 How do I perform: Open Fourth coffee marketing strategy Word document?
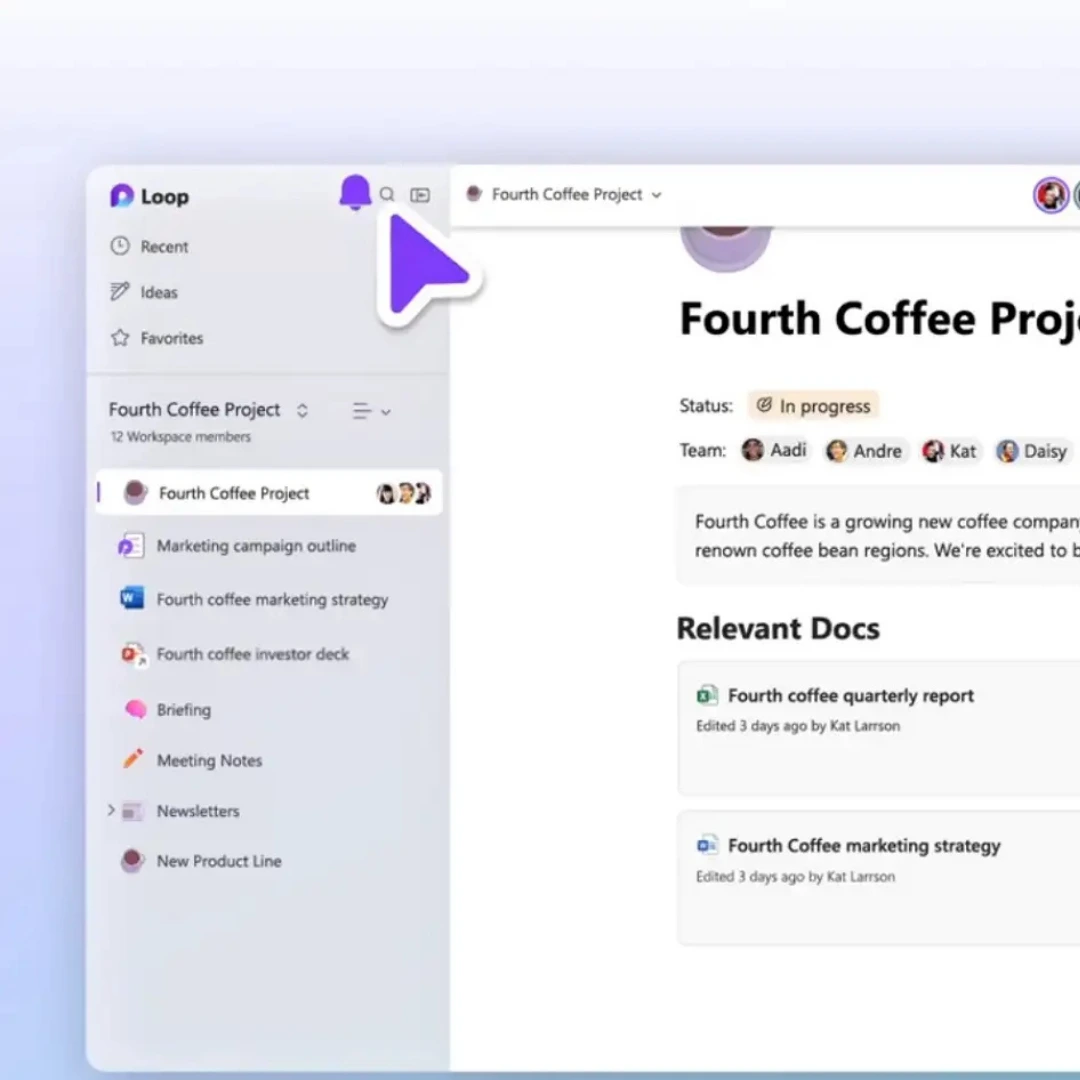coord(271,600)
